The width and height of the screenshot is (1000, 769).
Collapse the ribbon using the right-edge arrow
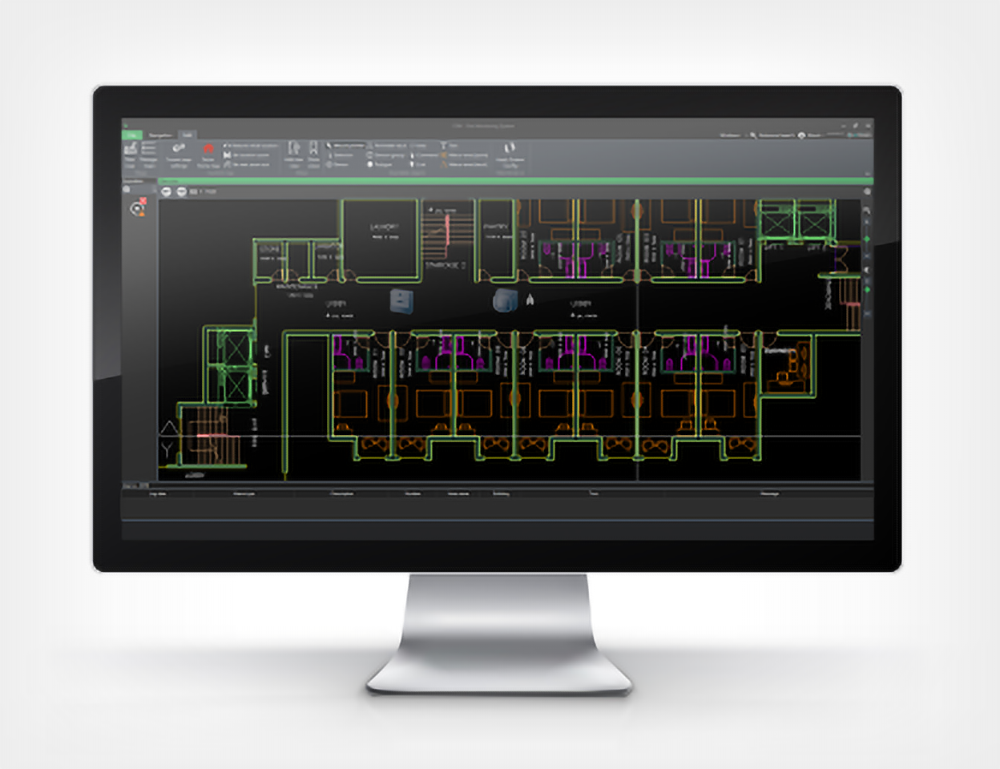click(x=867, y=173)
